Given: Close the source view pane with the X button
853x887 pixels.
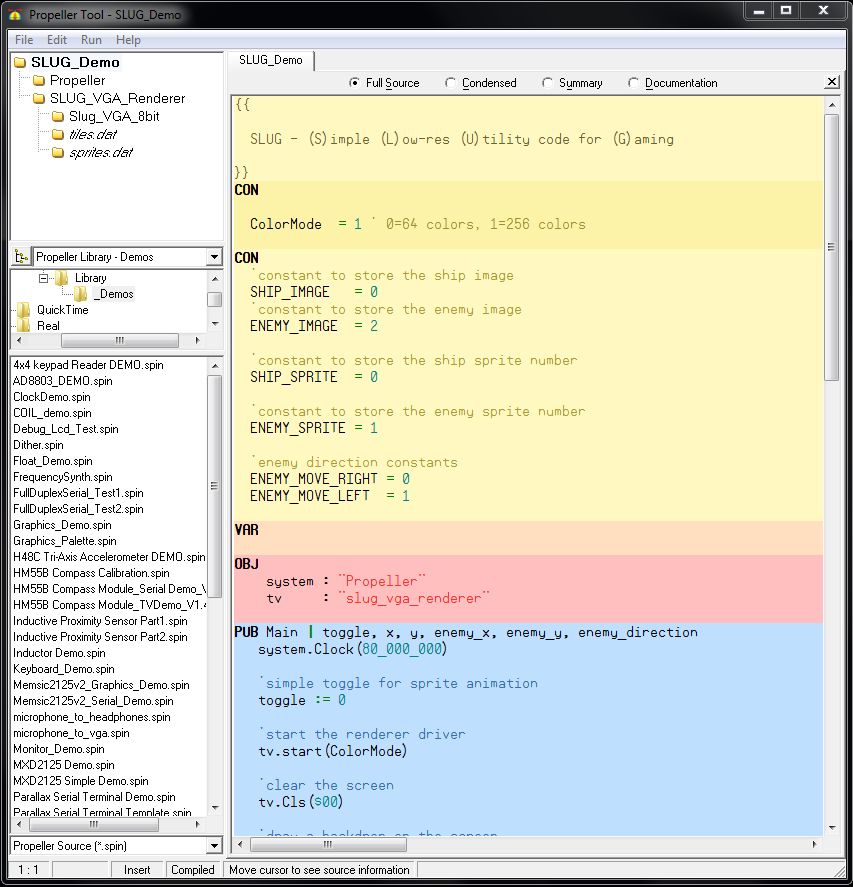Looking at the screenshot, I should (x=831, y=82).
